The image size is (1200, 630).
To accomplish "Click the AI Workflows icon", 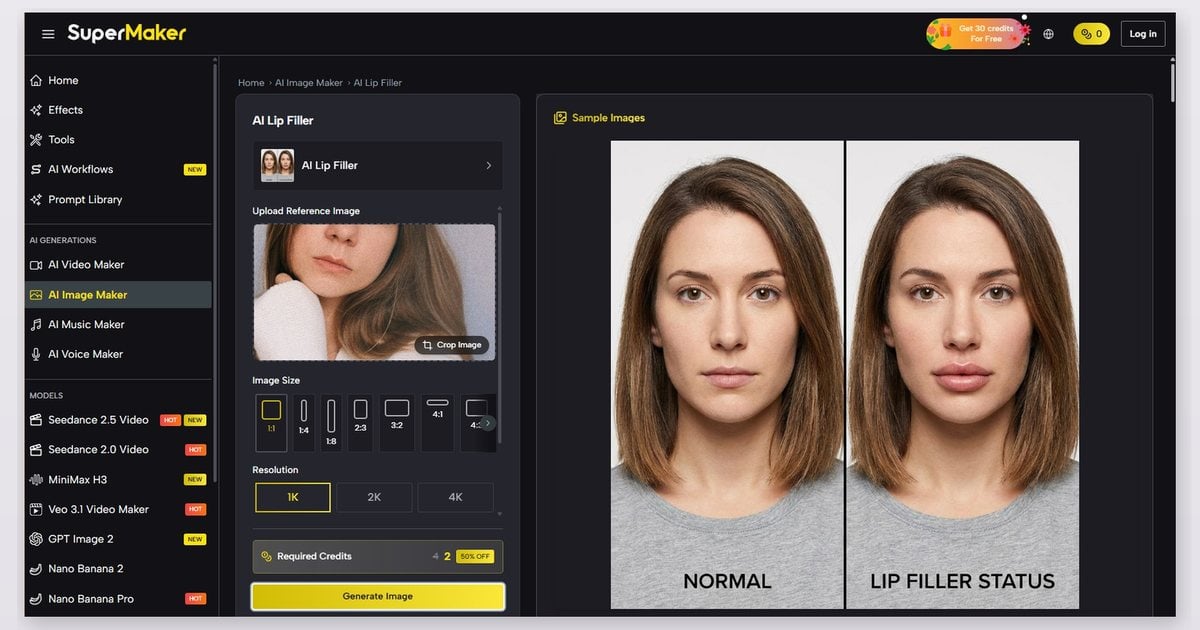I will pyautogui.click(x=36, y=170).
